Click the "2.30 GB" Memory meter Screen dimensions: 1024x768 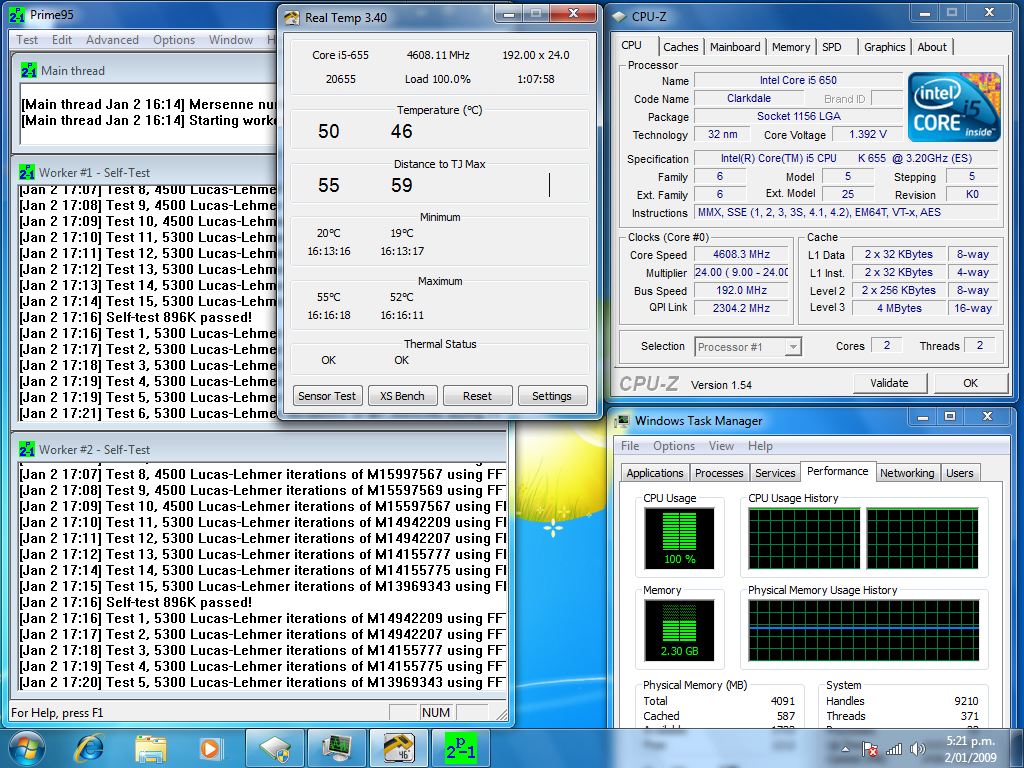(x=679, y=630)
